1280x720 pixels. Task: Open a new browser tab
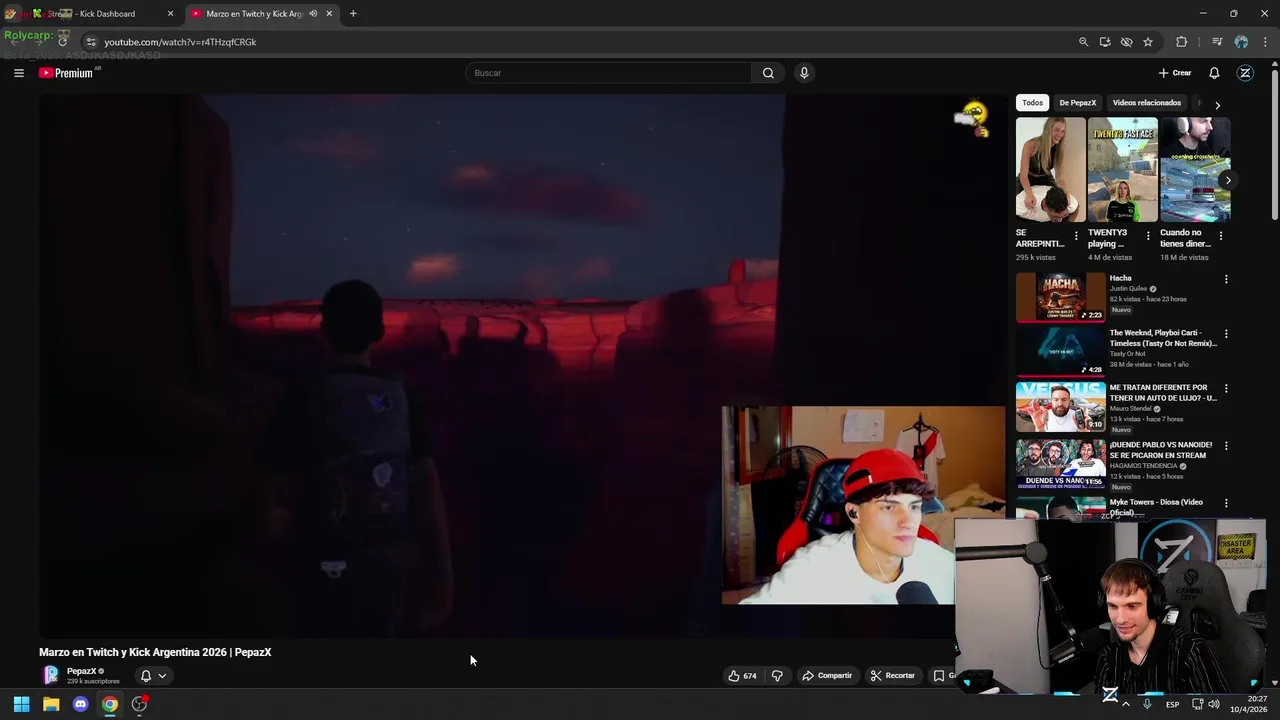[x=353, y=14]
